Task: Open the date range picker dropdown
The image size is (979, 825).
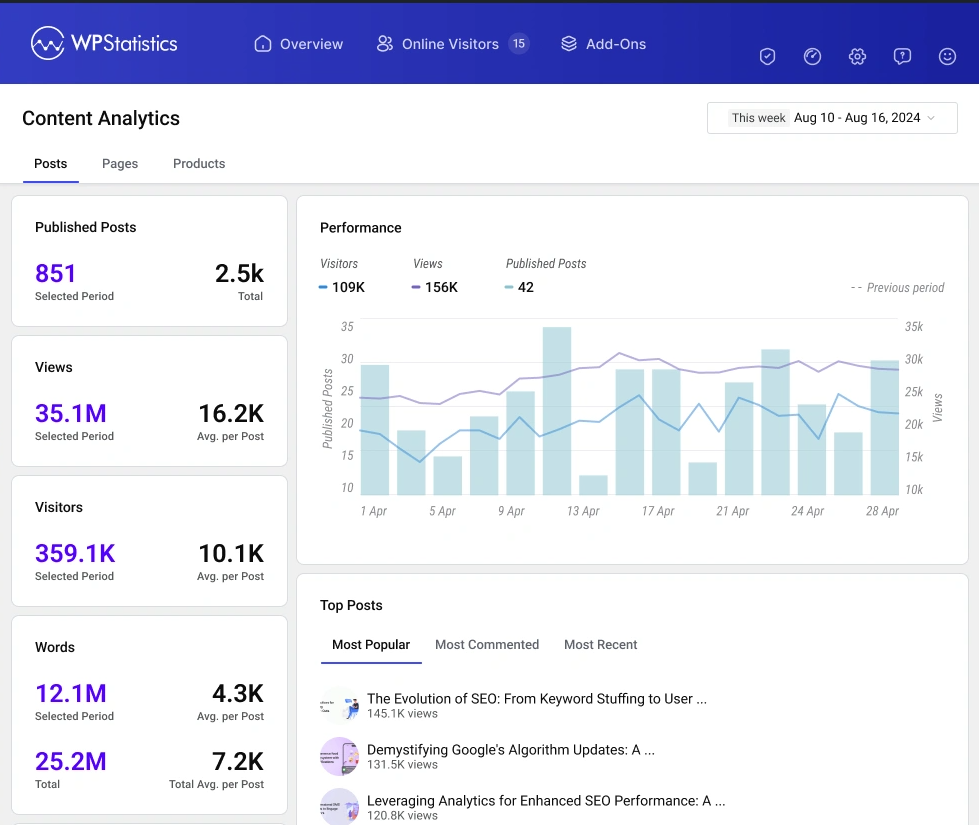Action: (x=832, y=118)
